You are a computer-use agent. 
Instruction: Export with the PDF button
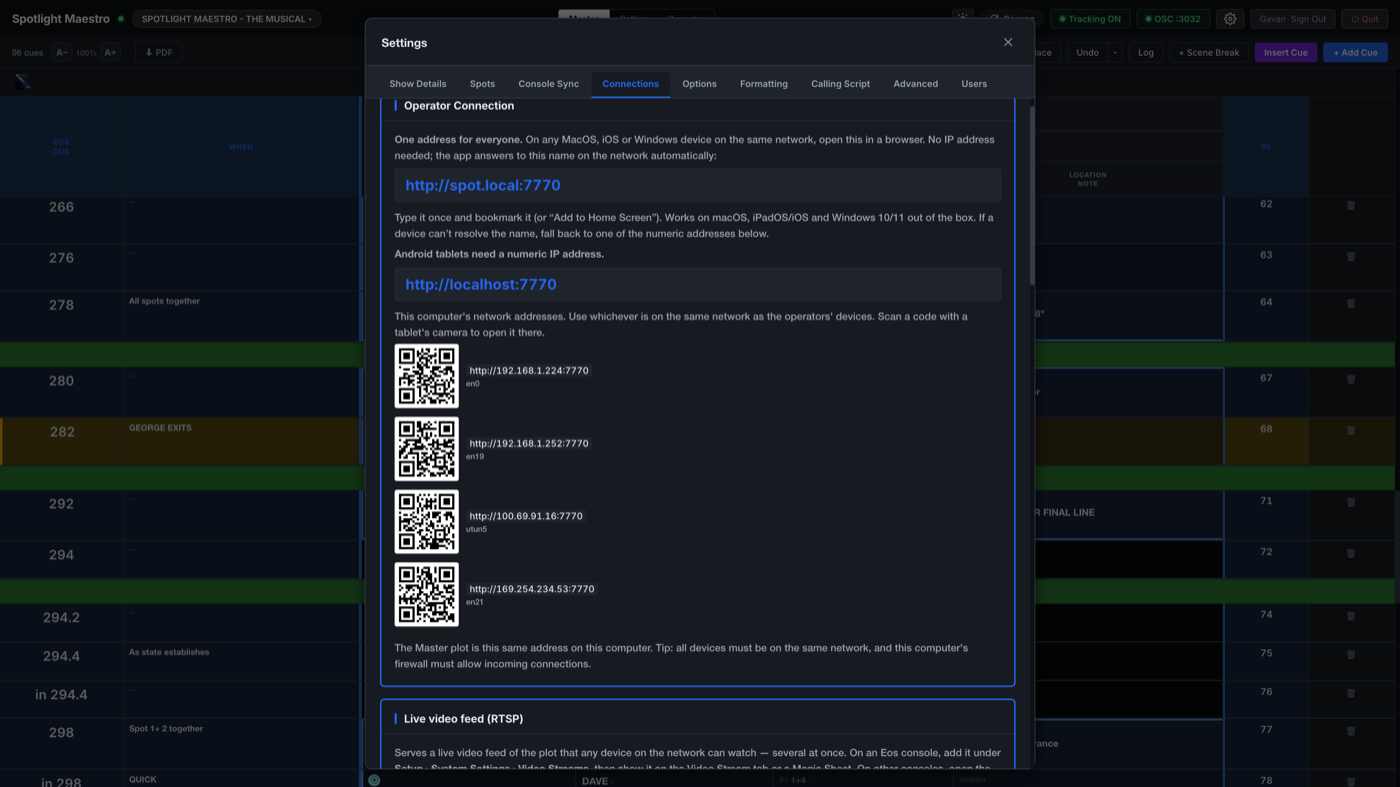pyautogui.click(x=158, y=52)
